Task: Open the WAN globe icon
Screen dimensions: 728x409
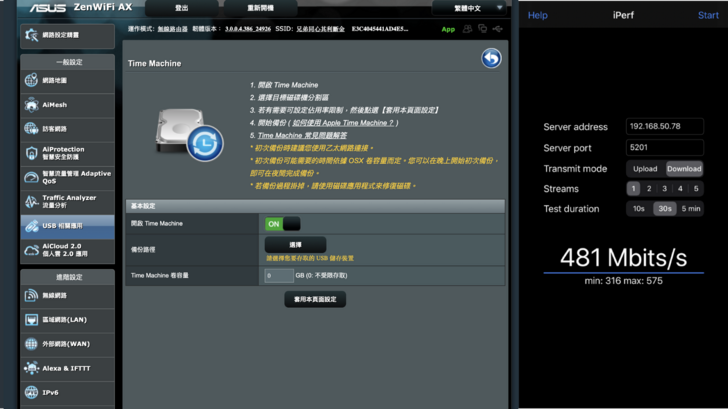Action: (x=31, y=344)
